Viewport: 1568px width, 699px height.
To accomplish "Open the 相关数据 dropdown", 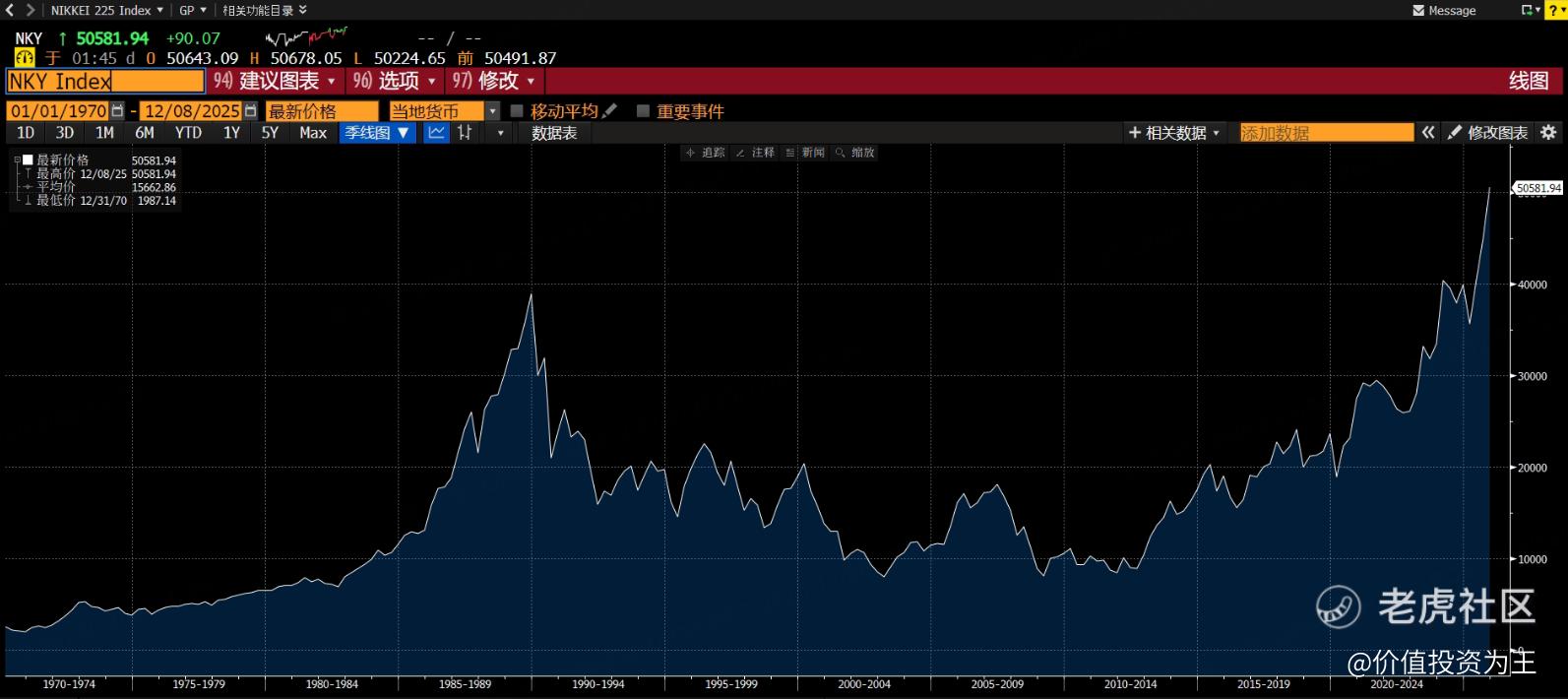I will tap(1174, 133).
